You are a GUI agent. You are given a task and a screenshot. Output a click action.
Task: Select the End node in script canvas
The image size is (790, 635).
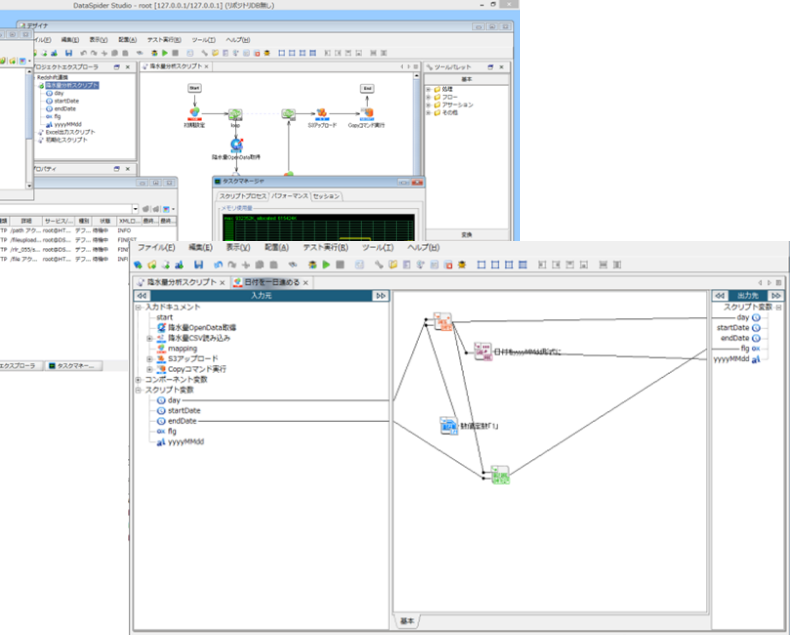367,88
